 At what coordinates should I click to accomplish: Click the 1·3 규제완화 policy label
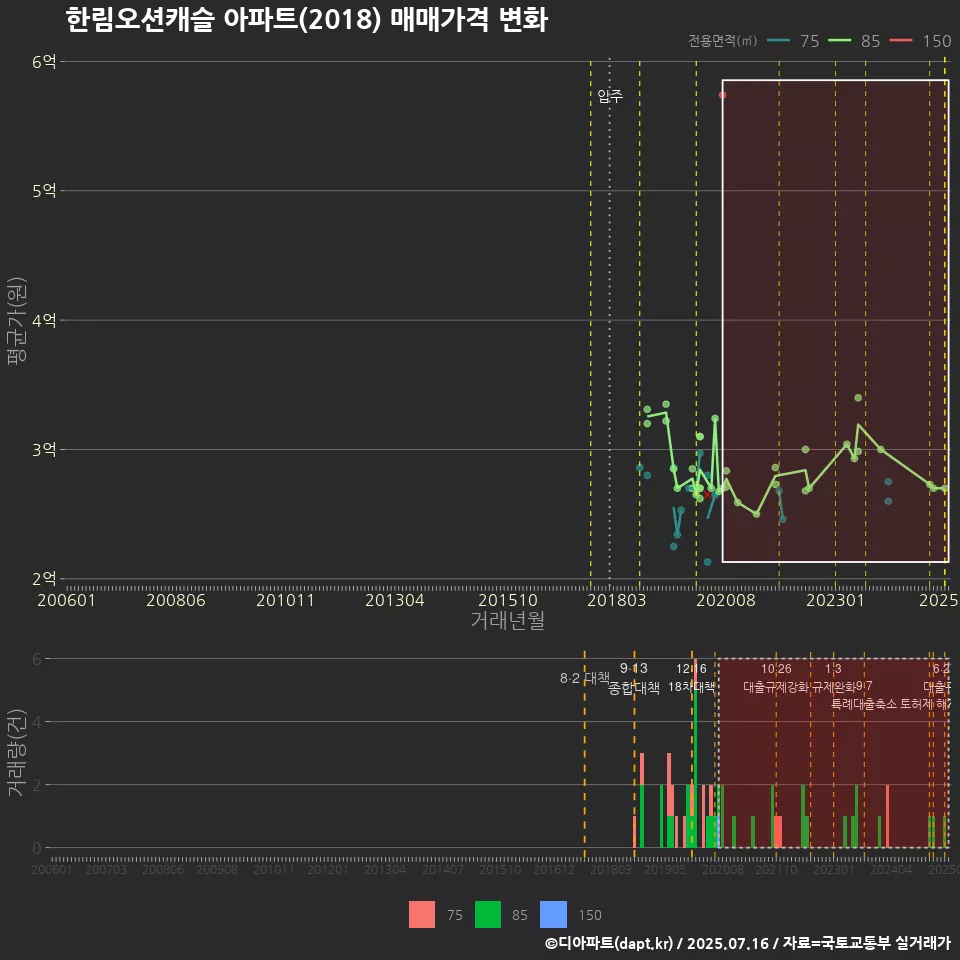click(x=833, y=678)
